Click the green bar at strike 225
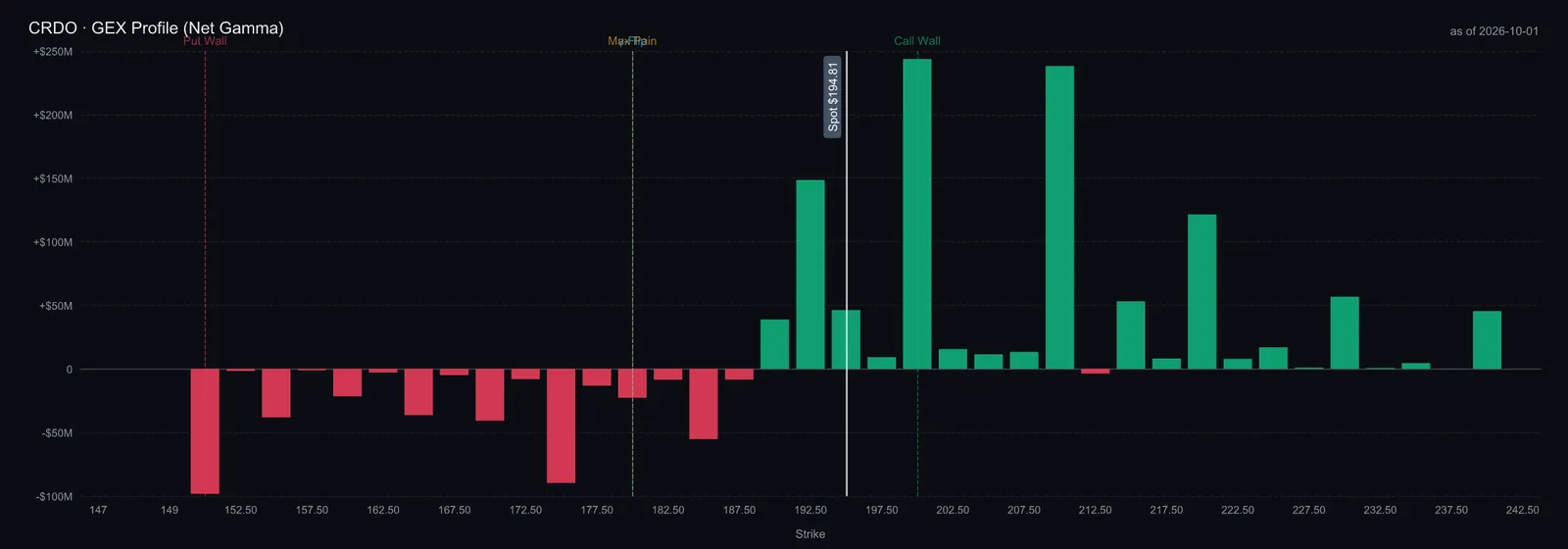The width and height of the screenshot is (1568, 549). (1273, 359)
